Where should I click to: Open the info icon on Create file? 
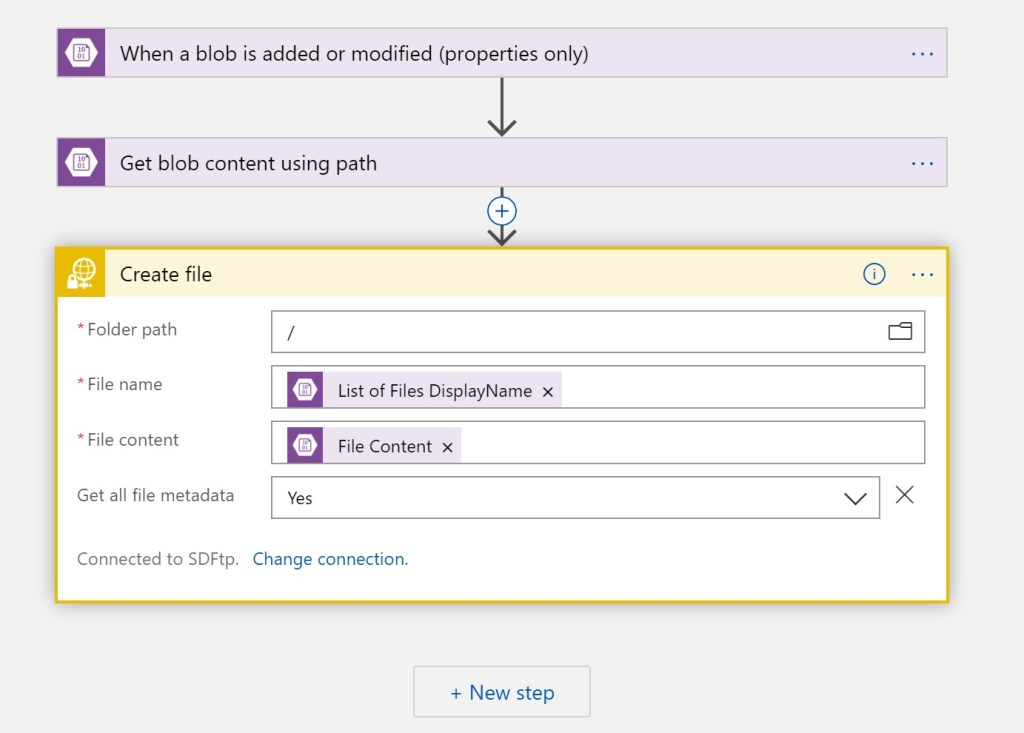(874, 274)
